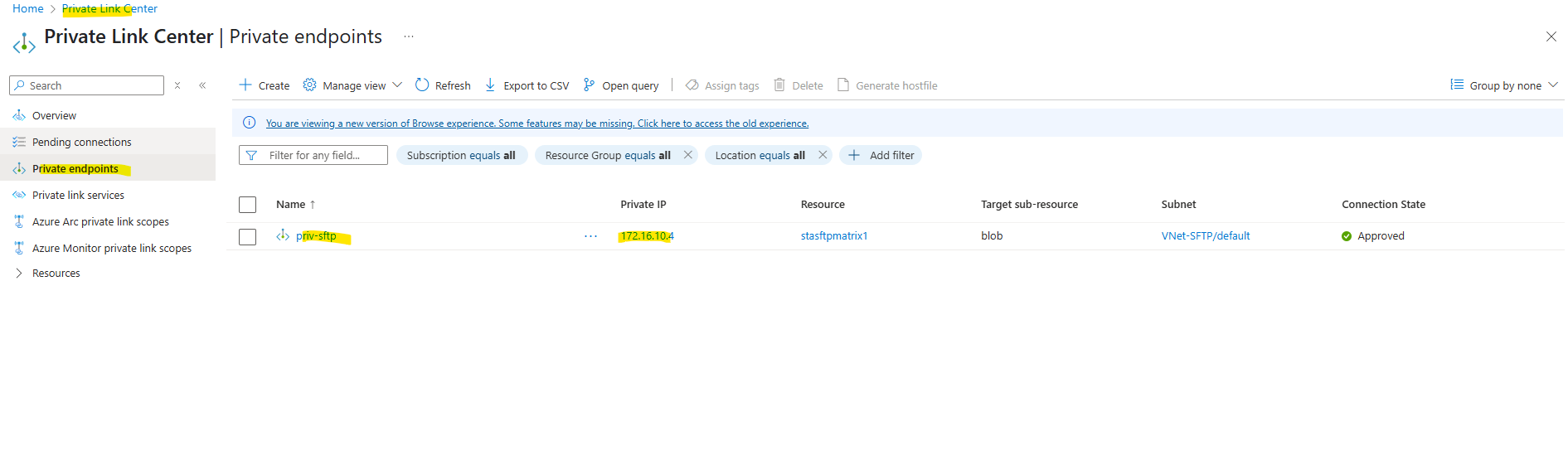
Task: Click the Resource column header
Action: [x=823, y=204]
